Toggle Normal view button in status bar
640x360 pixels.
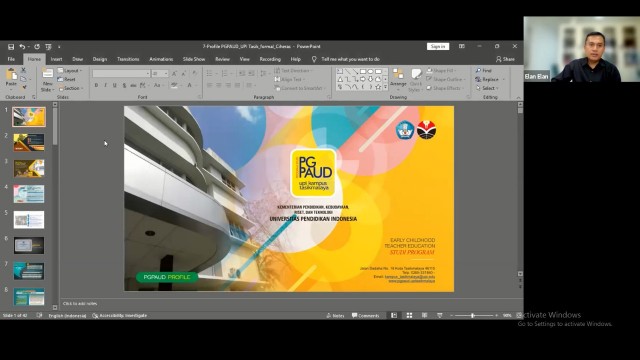point(394,316)
